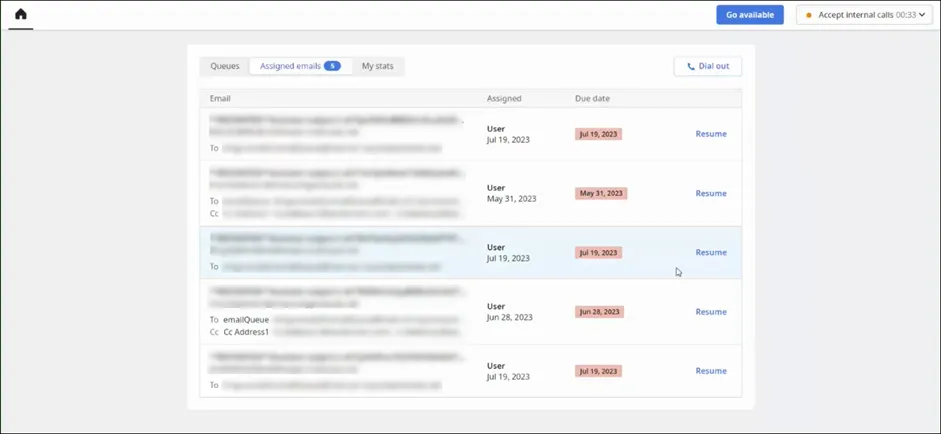Click the Due date column header
Viewport: 941px width, 434px height.
click(x=592, y=98)
